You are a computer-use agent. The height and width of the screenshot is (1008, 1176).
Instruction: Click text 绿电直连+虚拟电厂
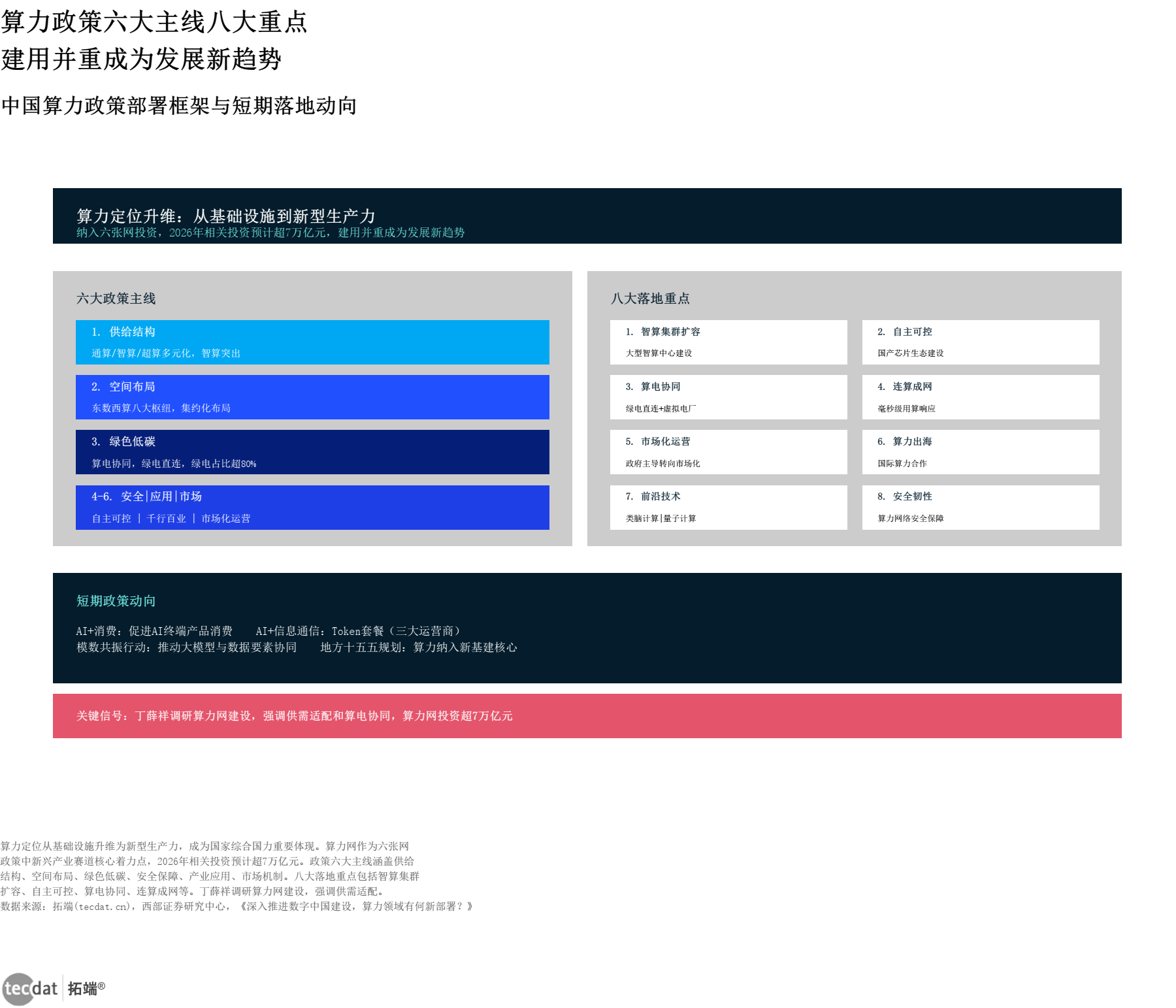click(x=661, y=409)
